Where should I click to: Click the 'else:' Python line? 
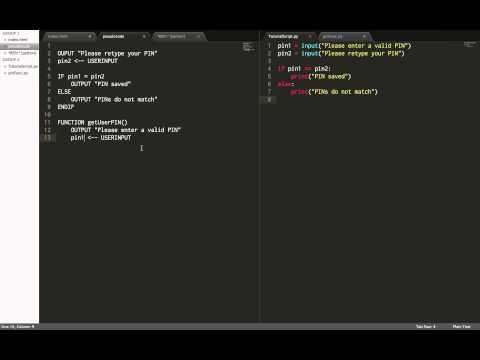[286, 84]
